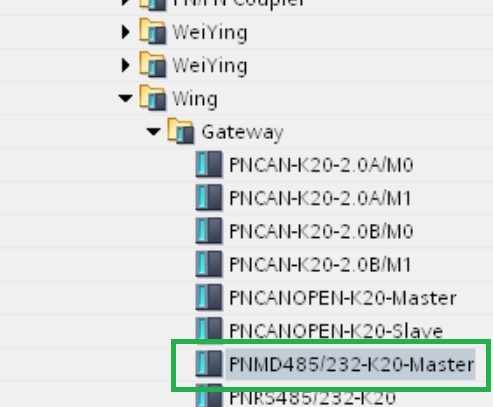Image resolution: width=493 pixels, height=407 pixels.
Task: Click the Wing folder icon
Action: (x=152, y=98)
